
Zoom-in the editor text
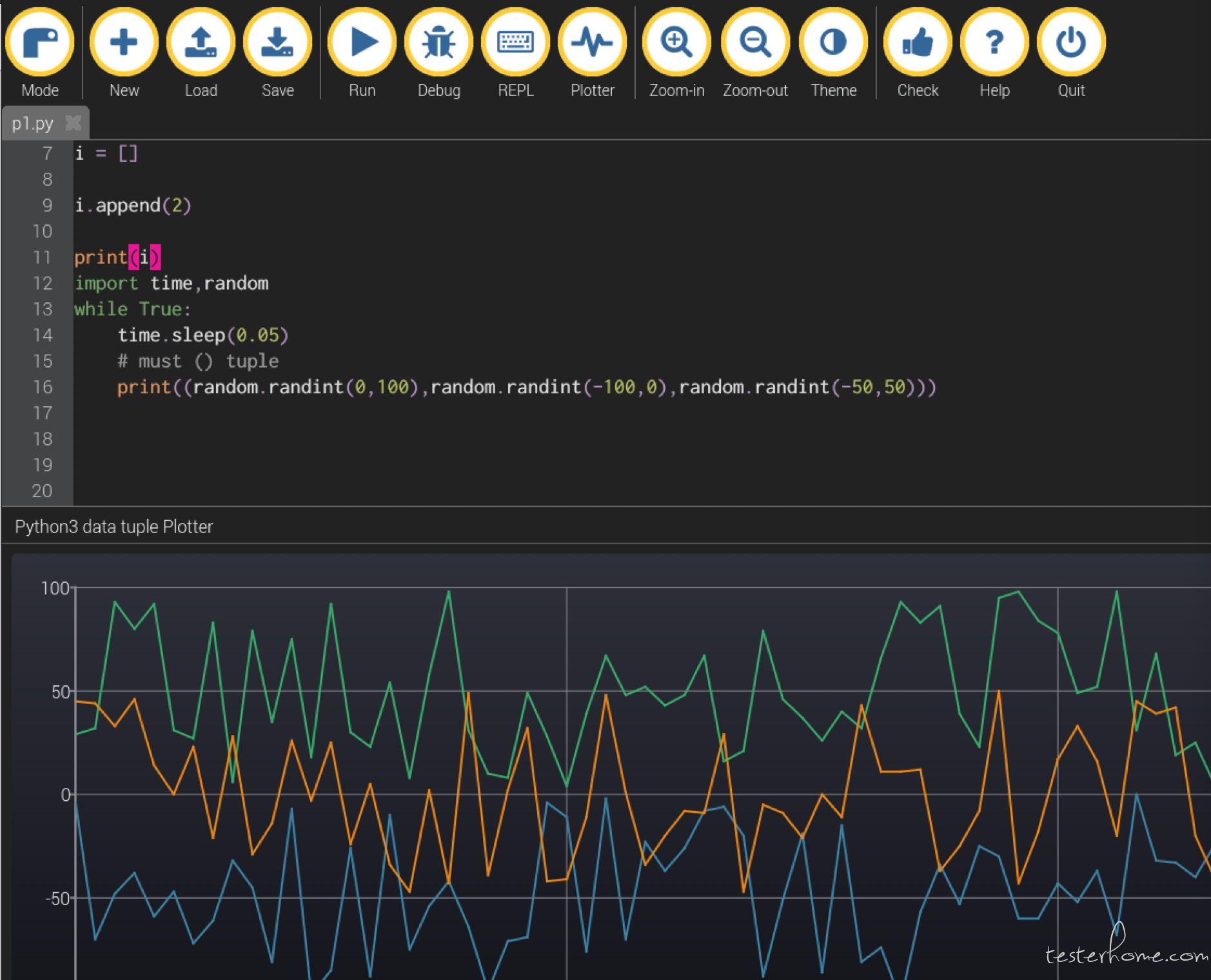pos(676,53)
